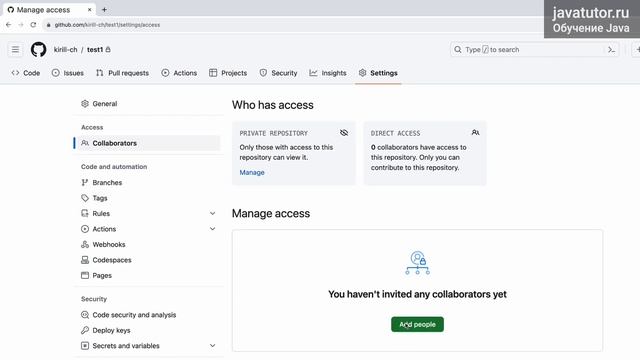Open the command palette icon in search bar
The height and width of the screenshot is (360, 640).
pos(611,50)
